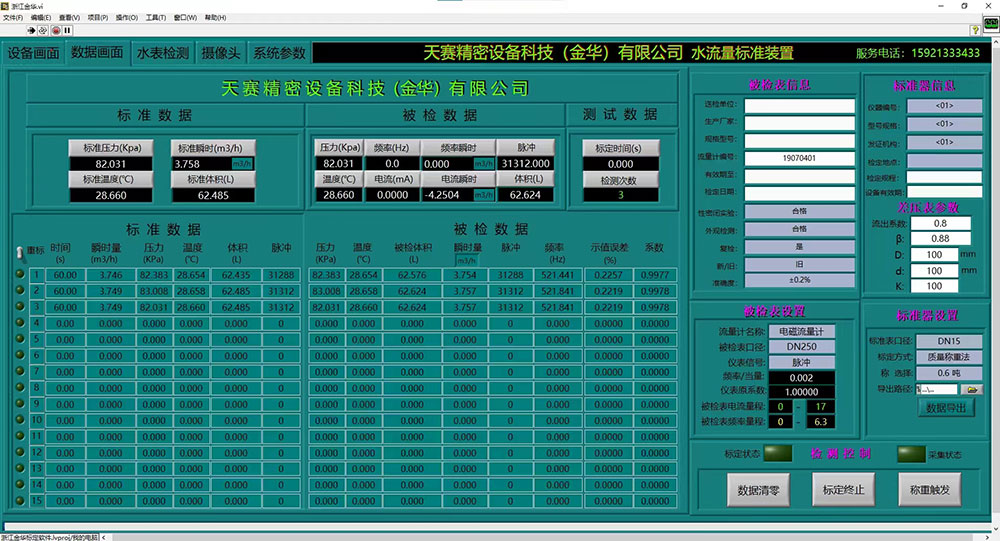Click the round LED beside row 12
The image size is (1000, 541).
[x=20, y=452]
